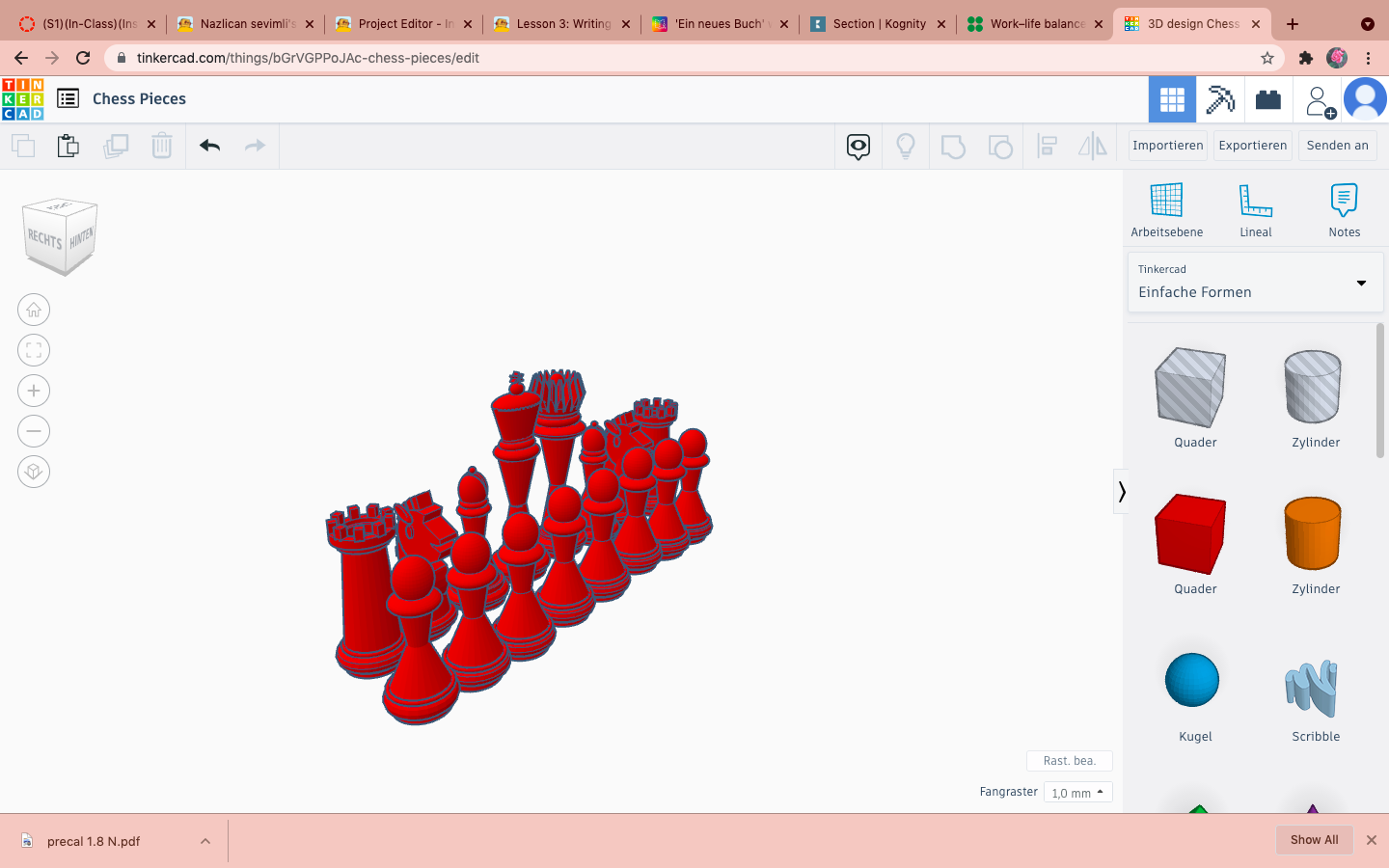
Task: Bookmark this page with the star
Action: 1267,58
